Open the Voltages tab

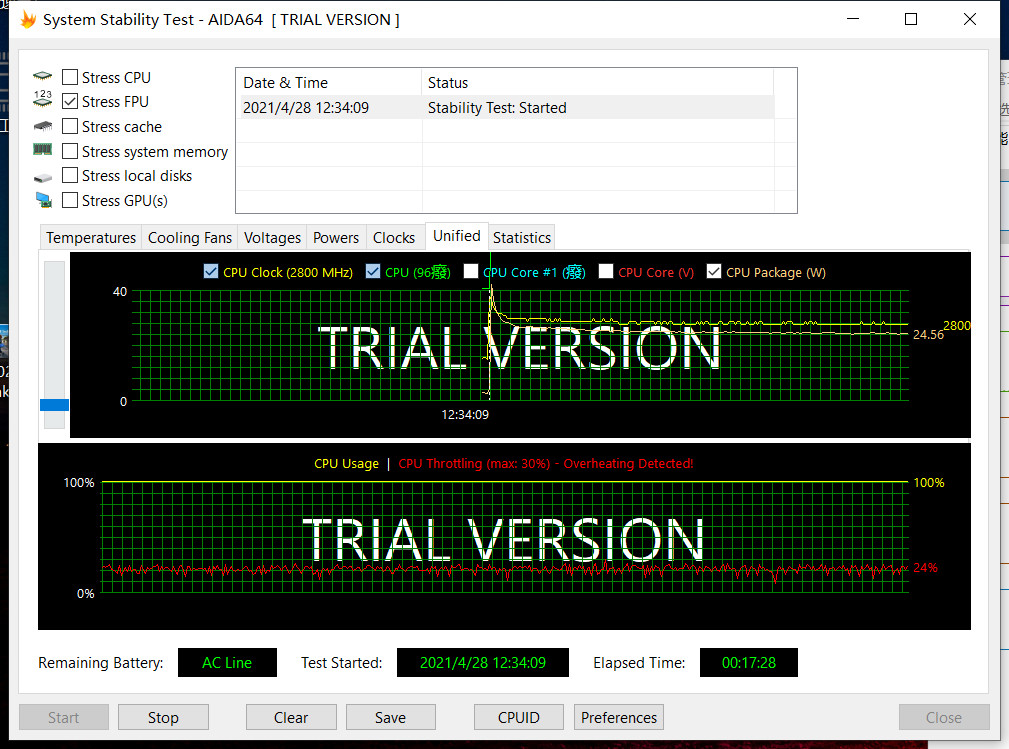pyautogui.click(x=272, y=237)
